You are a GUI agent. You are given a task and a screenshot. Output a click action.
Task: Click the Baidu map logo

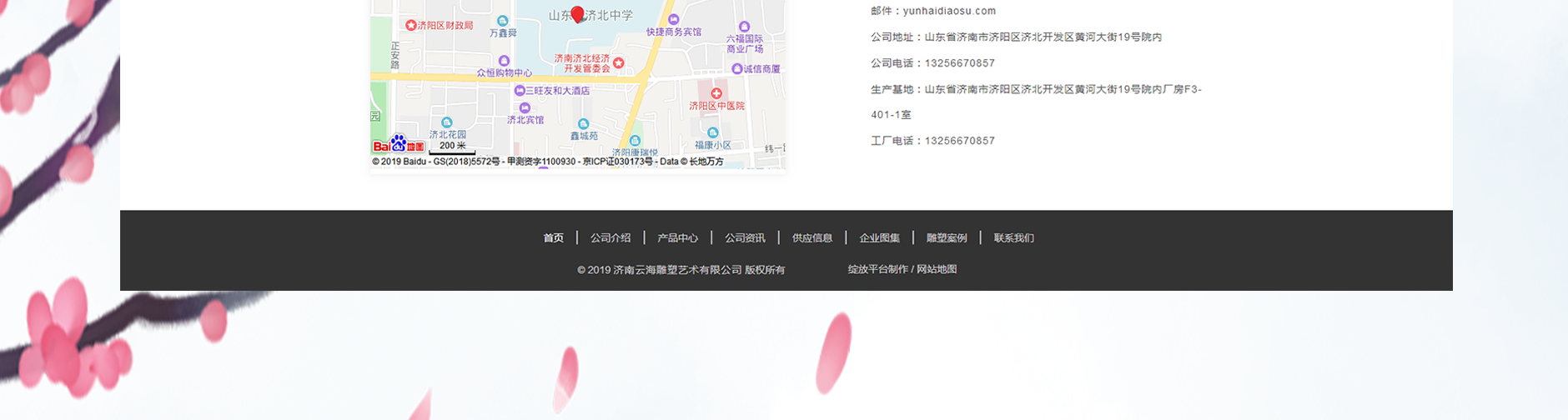[x=399, y=145]
